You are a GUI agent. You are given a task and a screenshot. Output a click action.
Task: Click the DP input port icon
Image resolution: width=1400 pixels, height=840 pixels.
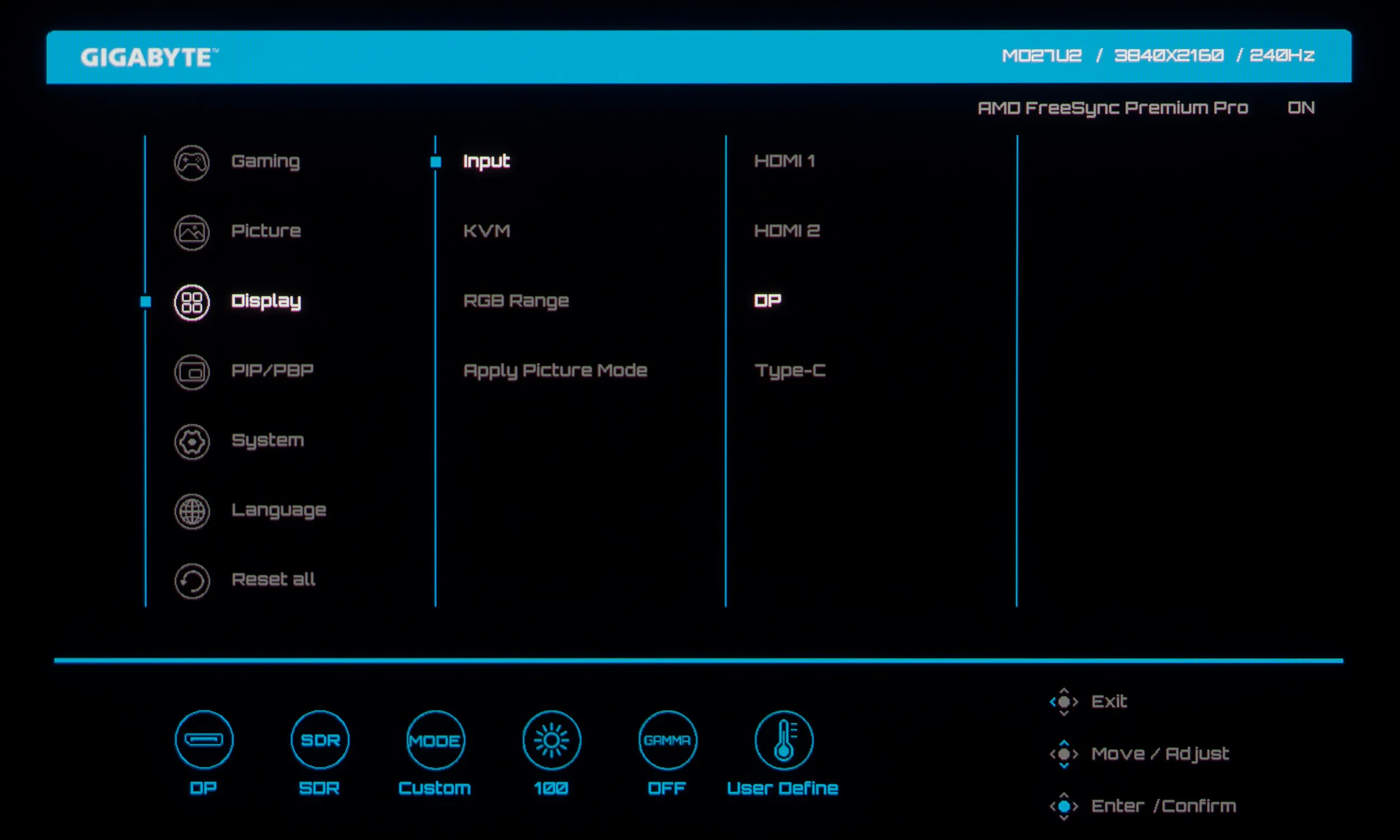pos(204,740)
